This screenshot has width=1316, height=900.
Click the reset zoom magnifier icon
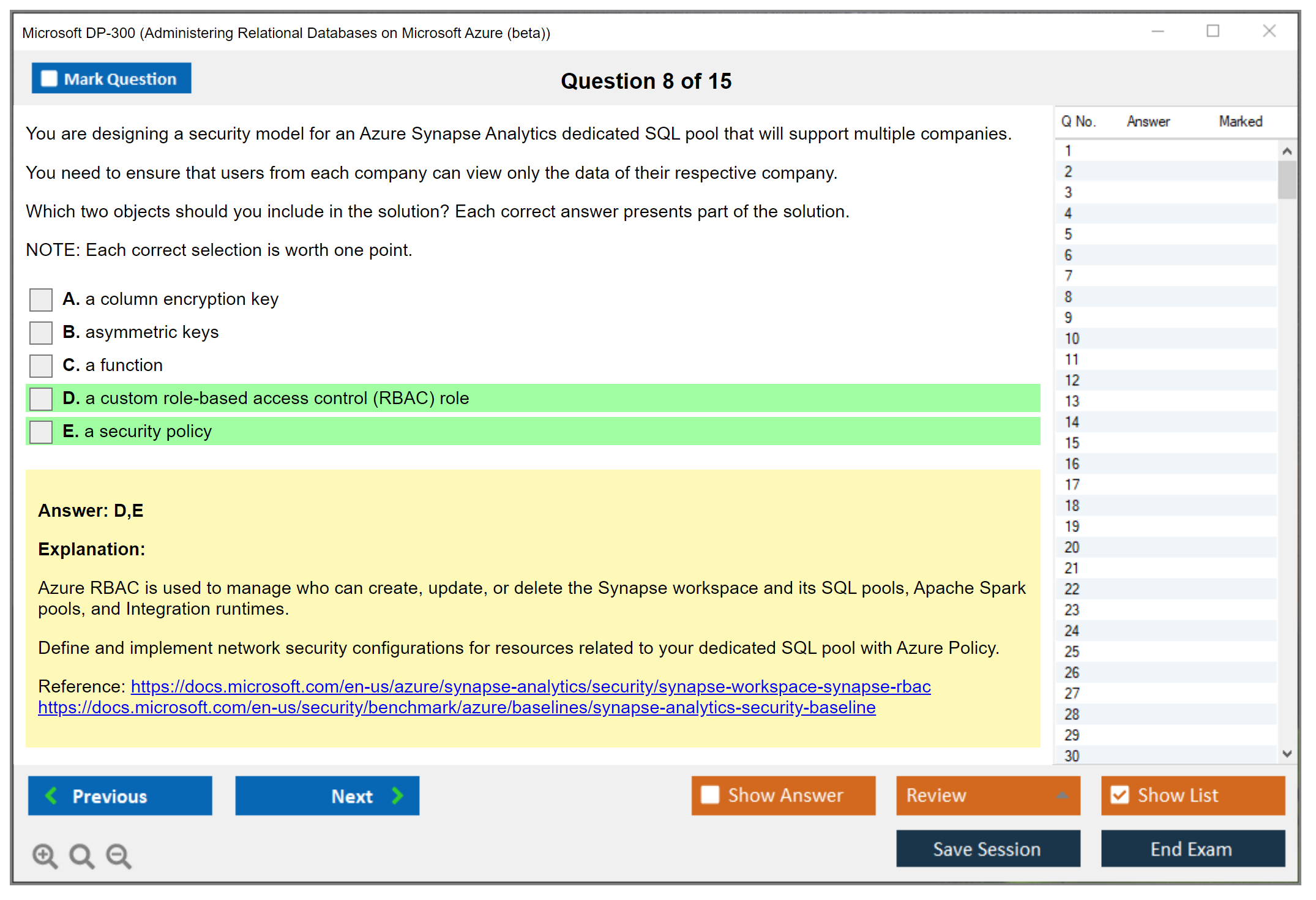pyautogui.click(x=81, y=855)
